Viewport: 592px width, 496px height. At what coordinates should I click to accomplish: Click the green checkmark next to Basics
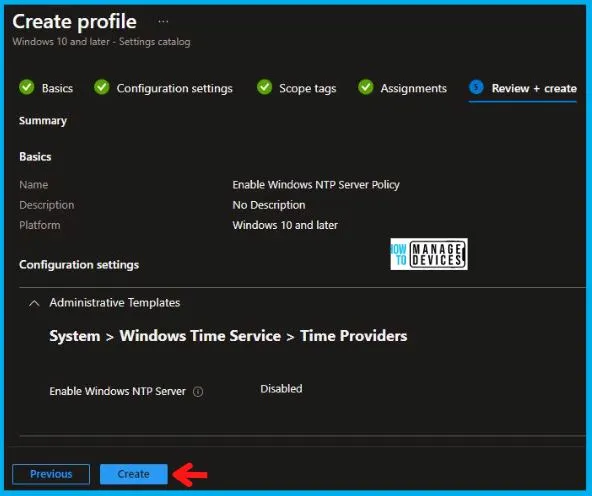(26, 87)
